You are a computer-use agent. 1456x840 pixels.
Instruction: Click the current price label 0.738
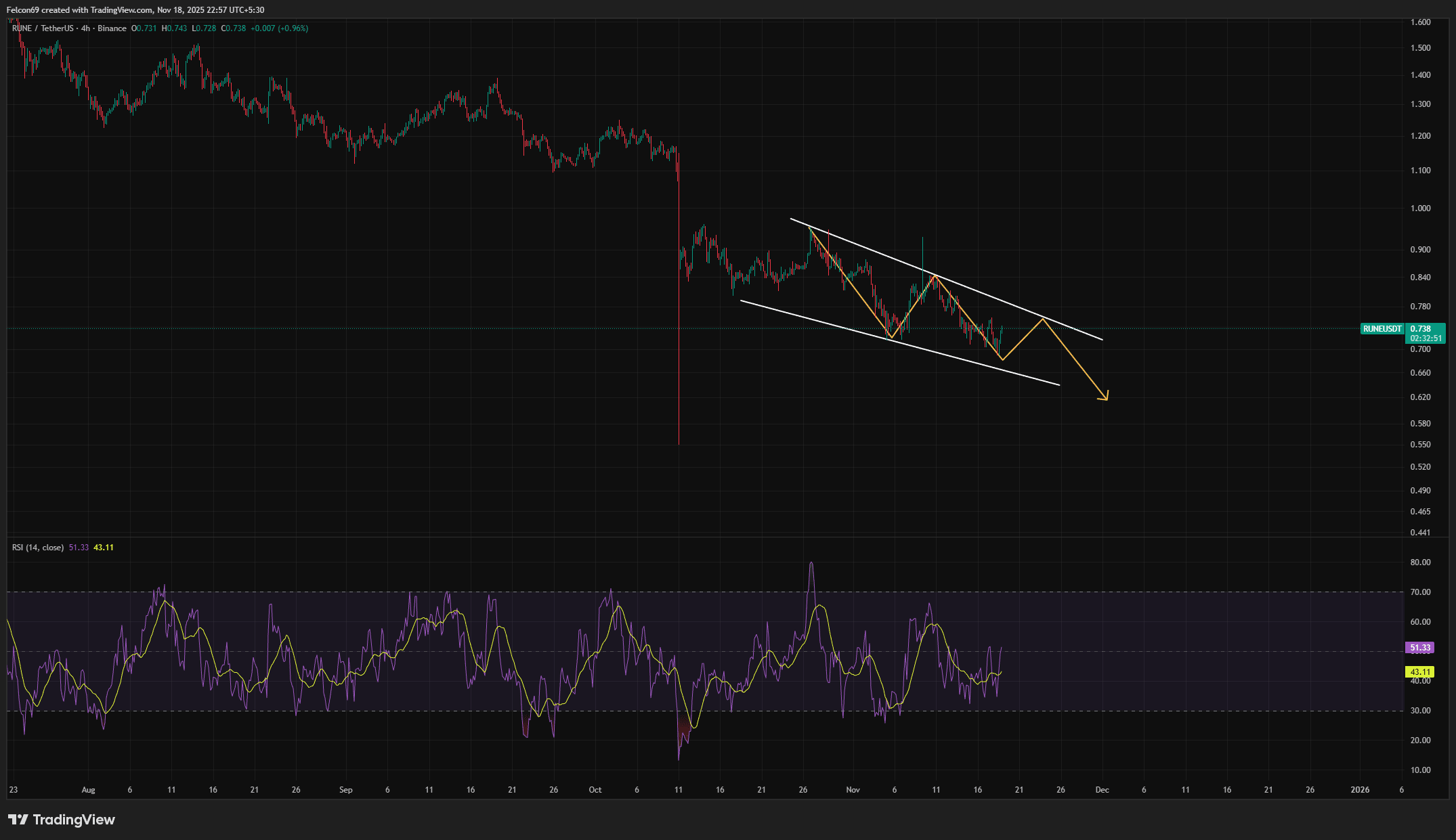(1421, 329)
